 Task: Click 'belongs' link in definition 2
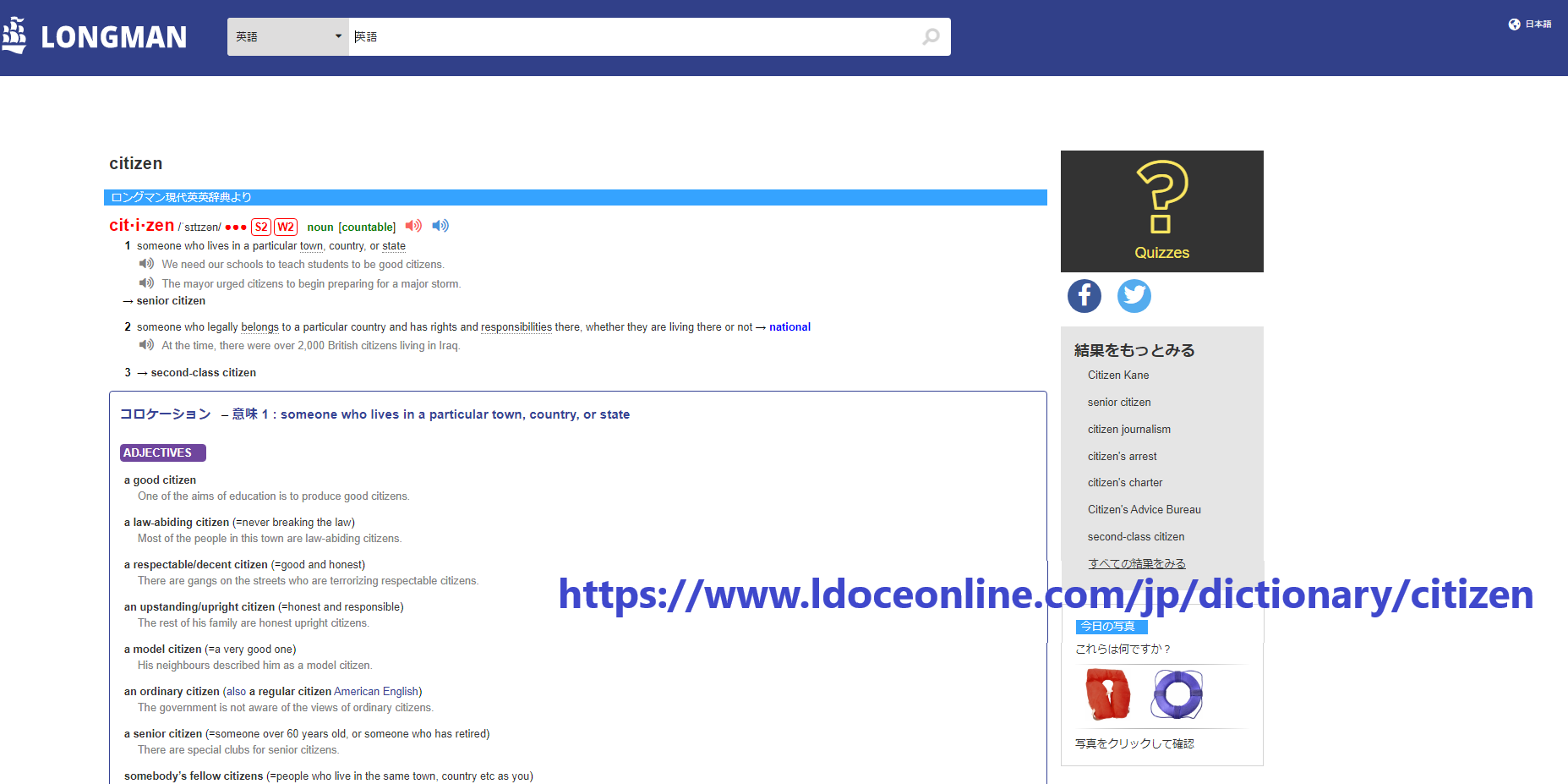click(x=260, y=327)
